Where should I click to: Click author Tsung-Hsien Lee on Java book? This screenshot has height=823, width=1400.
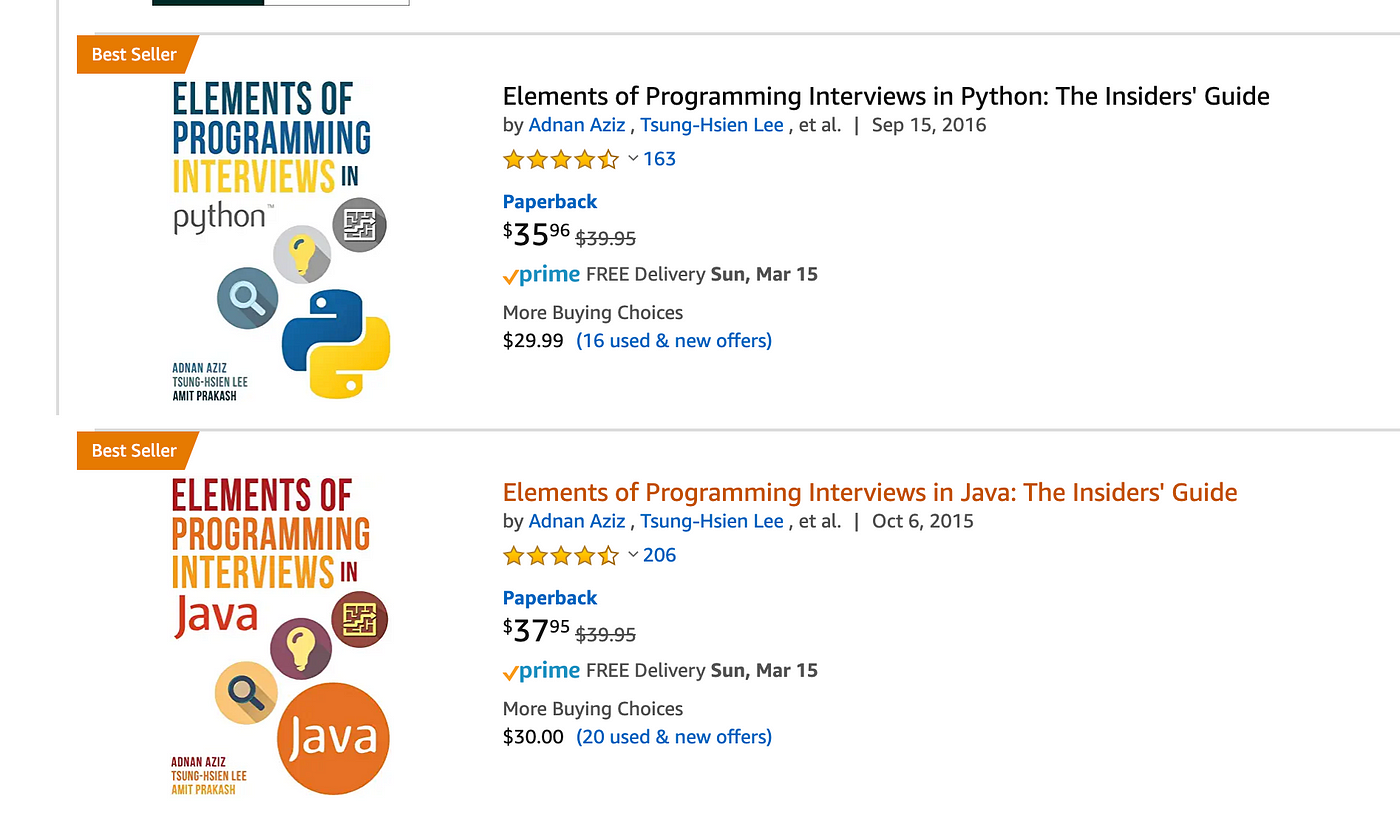(712, 521)
